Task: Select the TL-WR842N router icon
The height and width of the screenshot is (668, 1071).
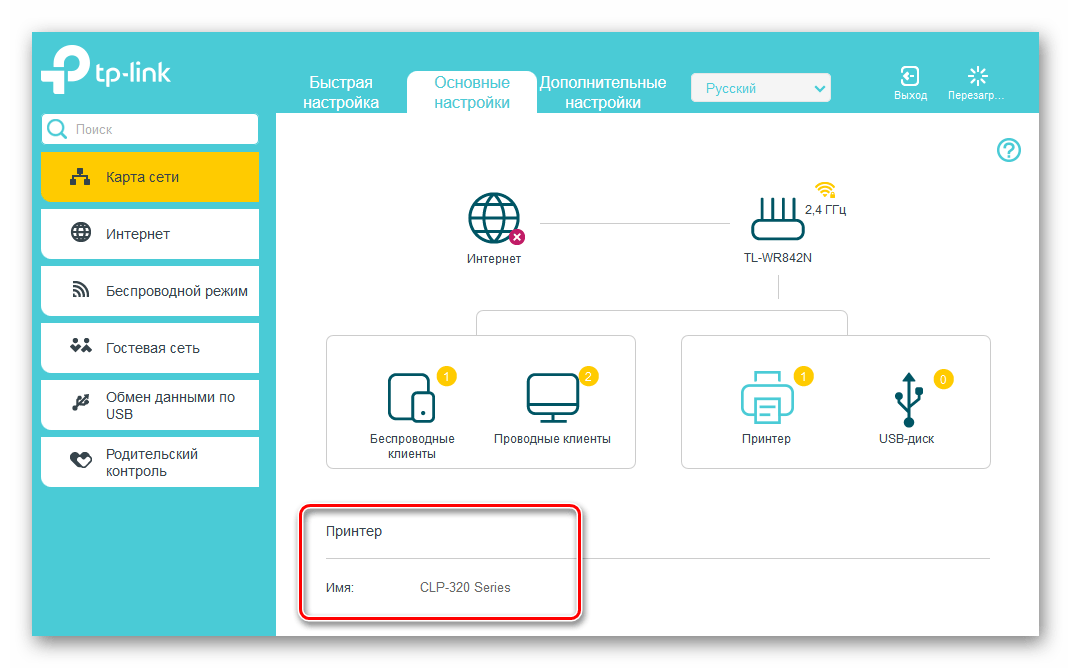Action: point(778,217)
